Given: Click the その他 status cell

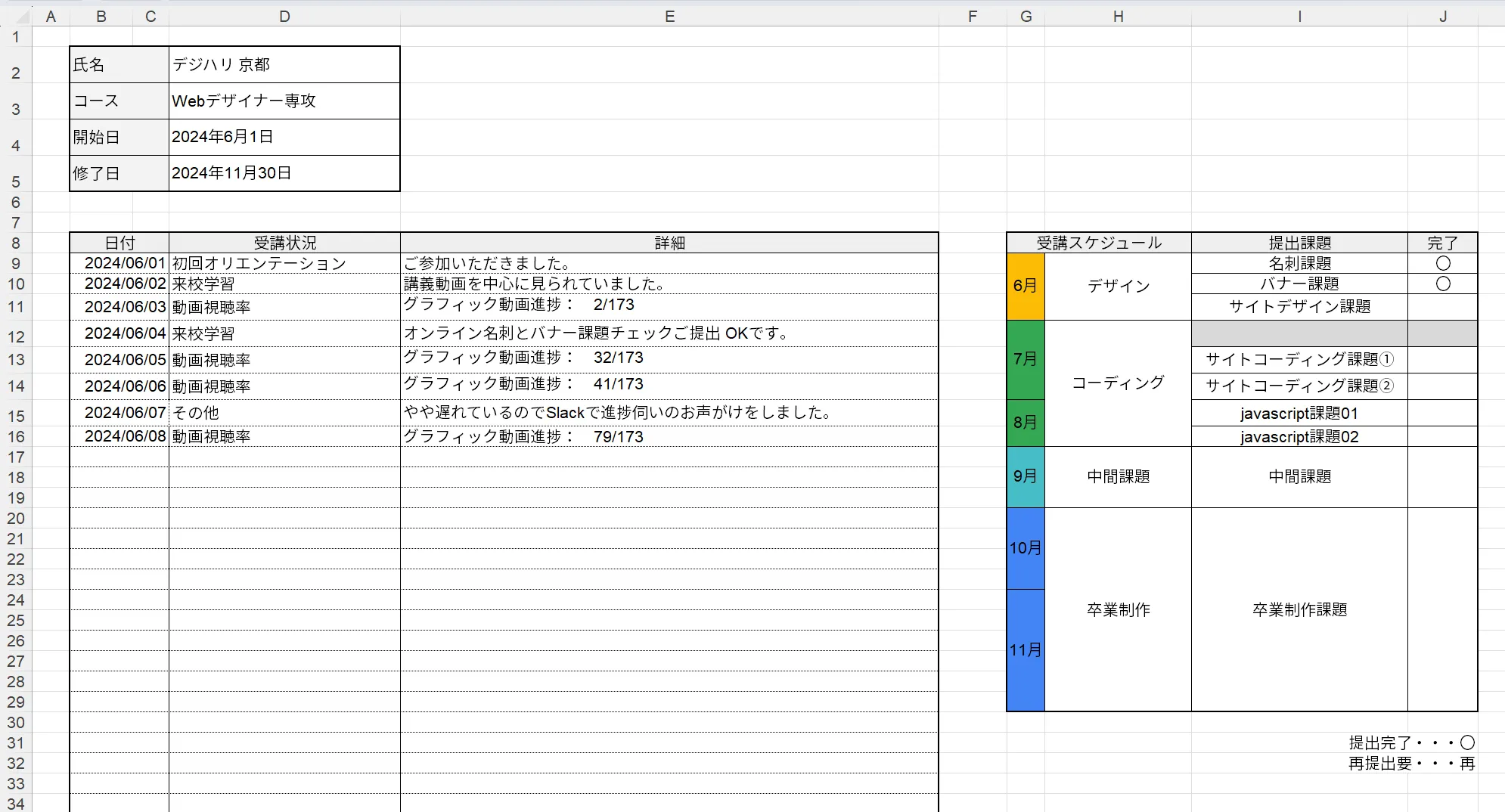Looking at the screenshot, I should tap(284, 413).
